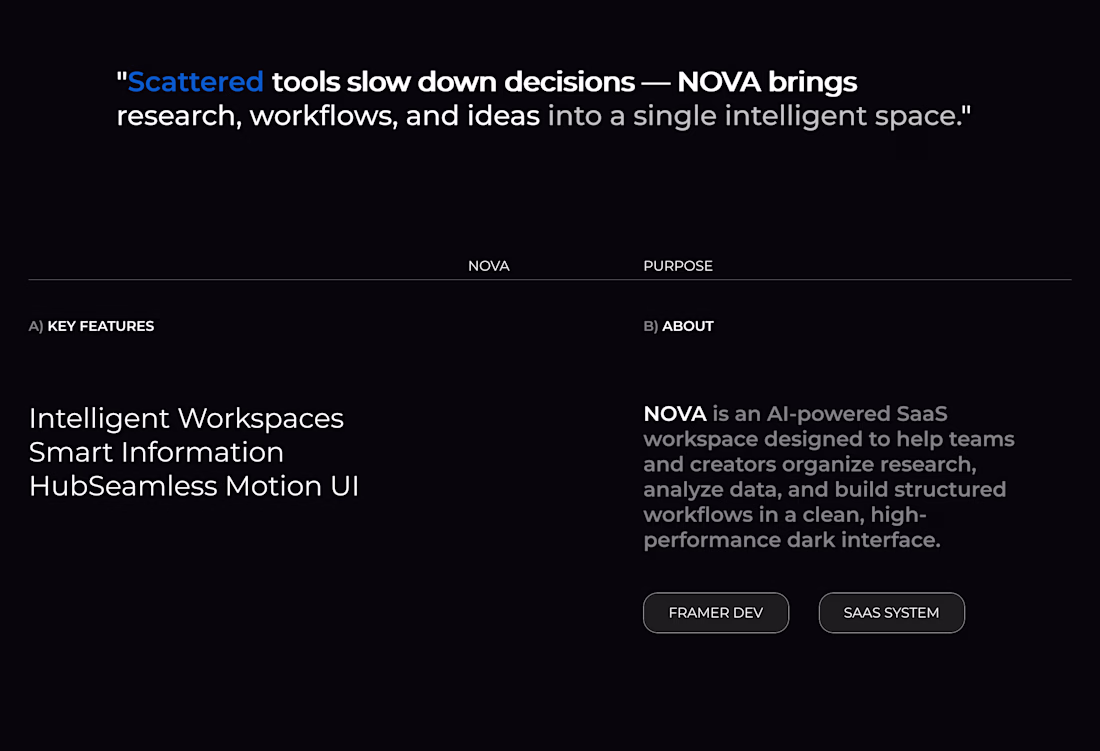The width and height of the screenshot is (1100, 751).
Task: Click 'tools slow down decisions' headline text
Action: (453, 82)
